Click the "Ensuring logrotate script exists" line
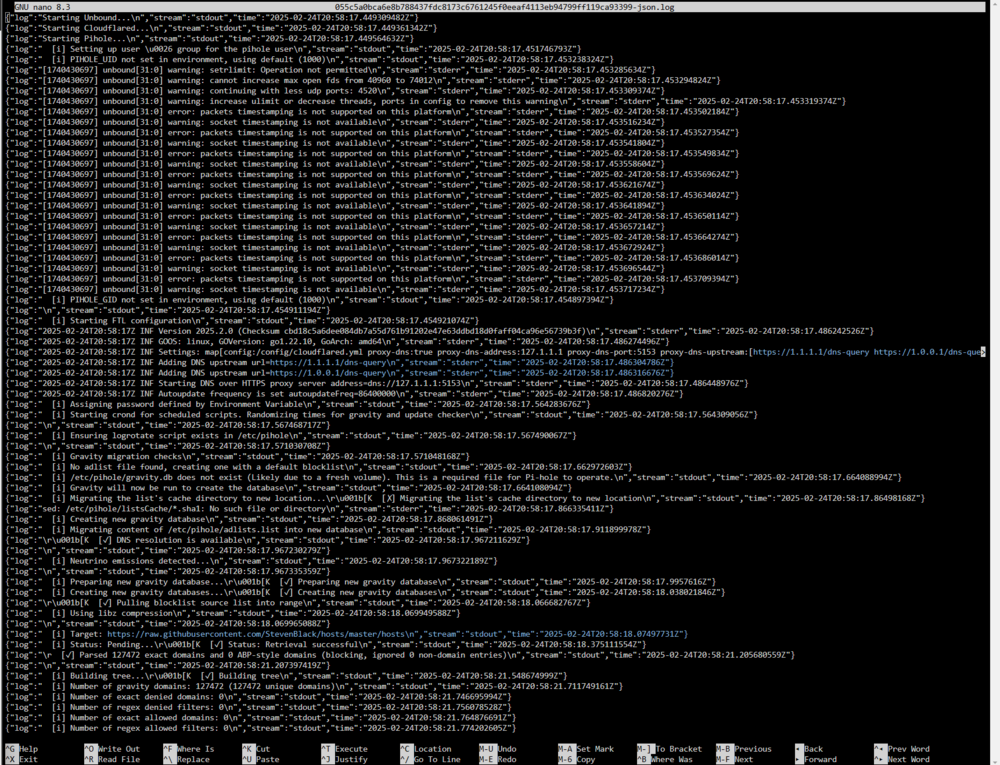The height and width of the screenshot is (765, 1000). tap(291, 435)
